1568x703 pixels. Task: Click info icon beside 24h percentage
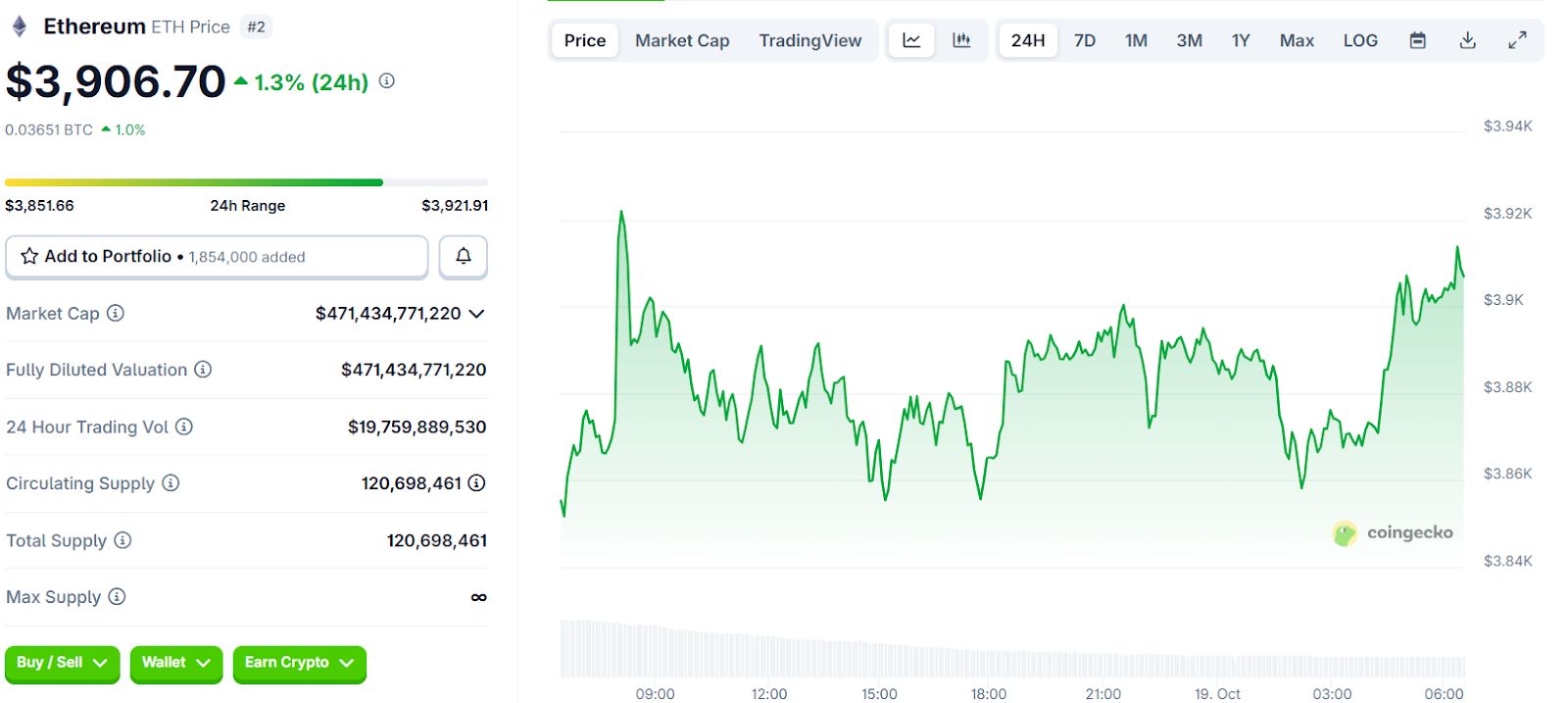click(x=387, y=81)
